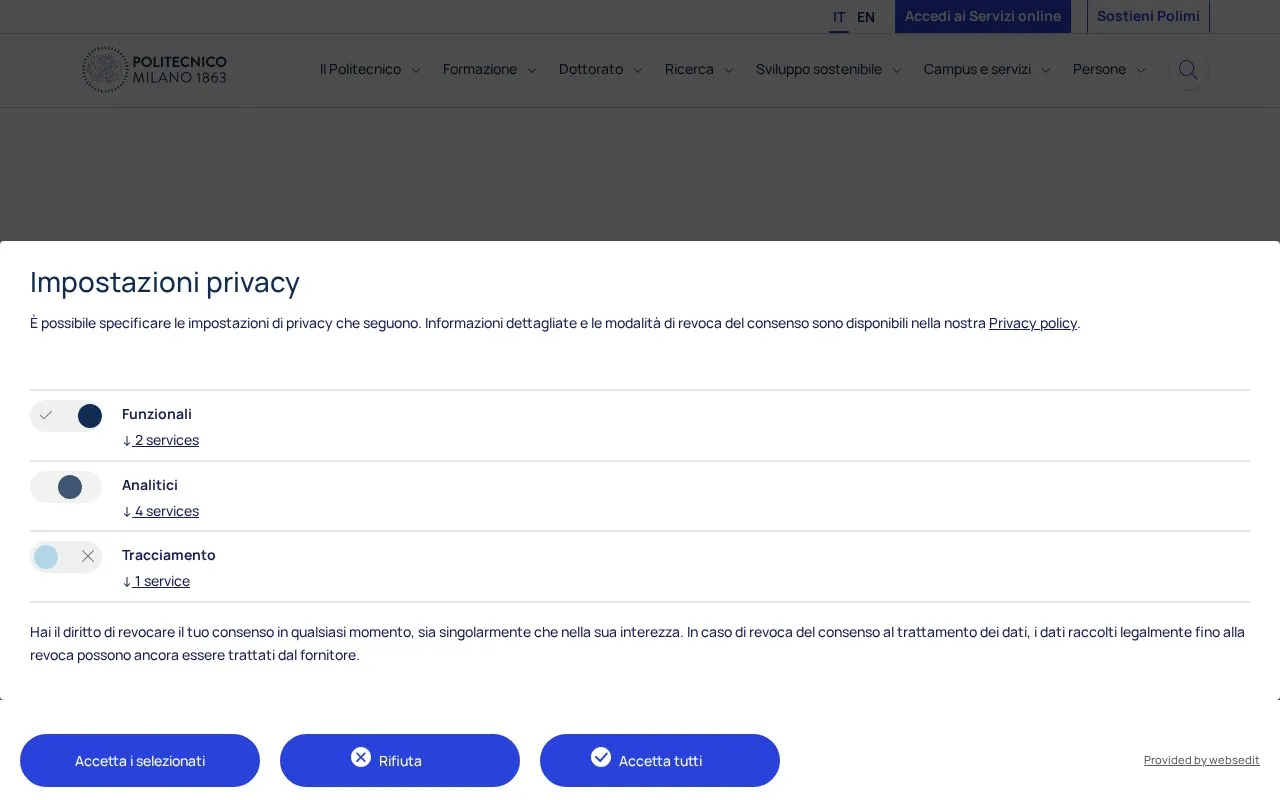Image resolution: width=1280 pixels, height=800 pixels.
Task: Open Provided by websedit link
Action: click(1202, 760)
